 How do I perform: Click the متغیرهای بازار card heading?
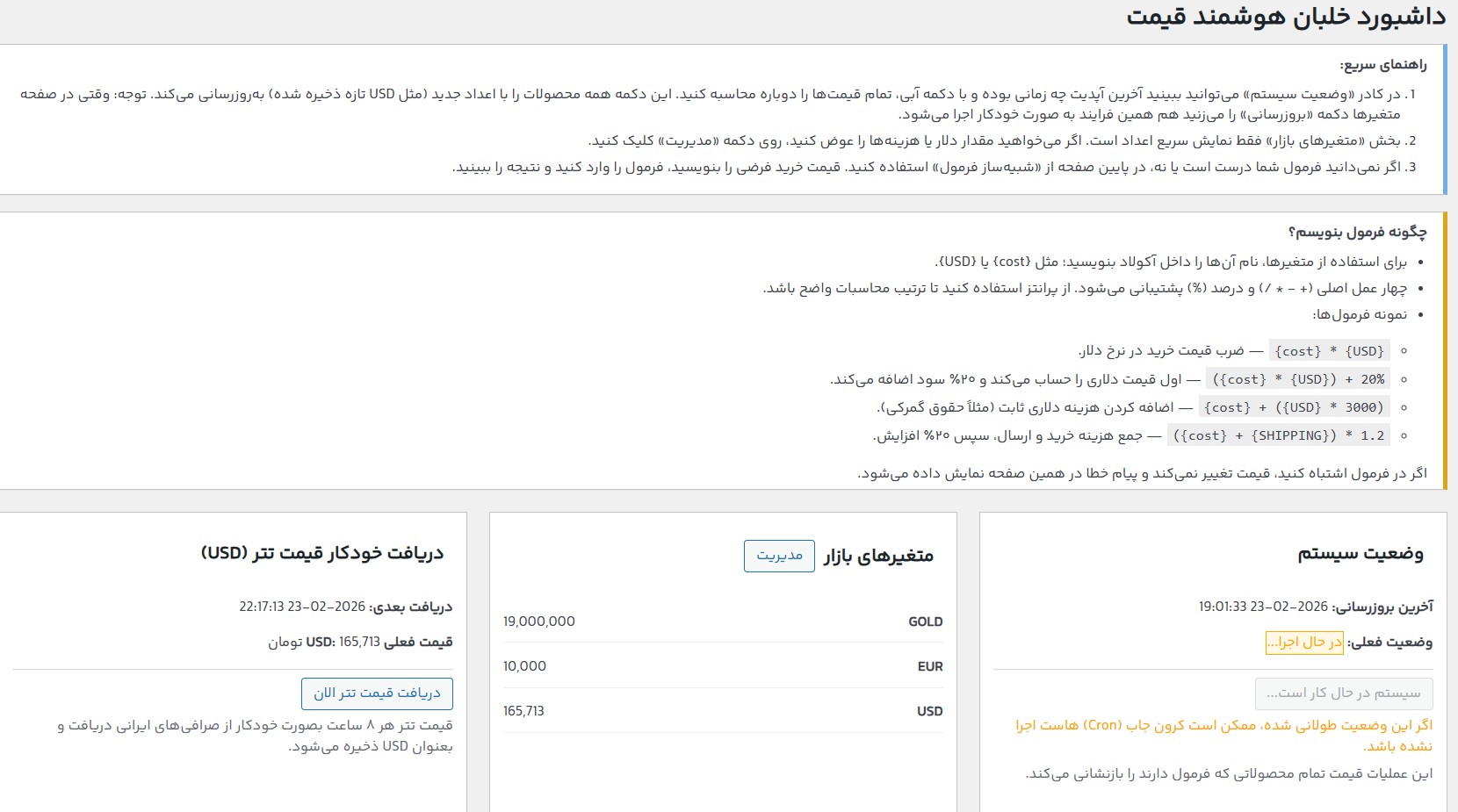click(878, 556)
